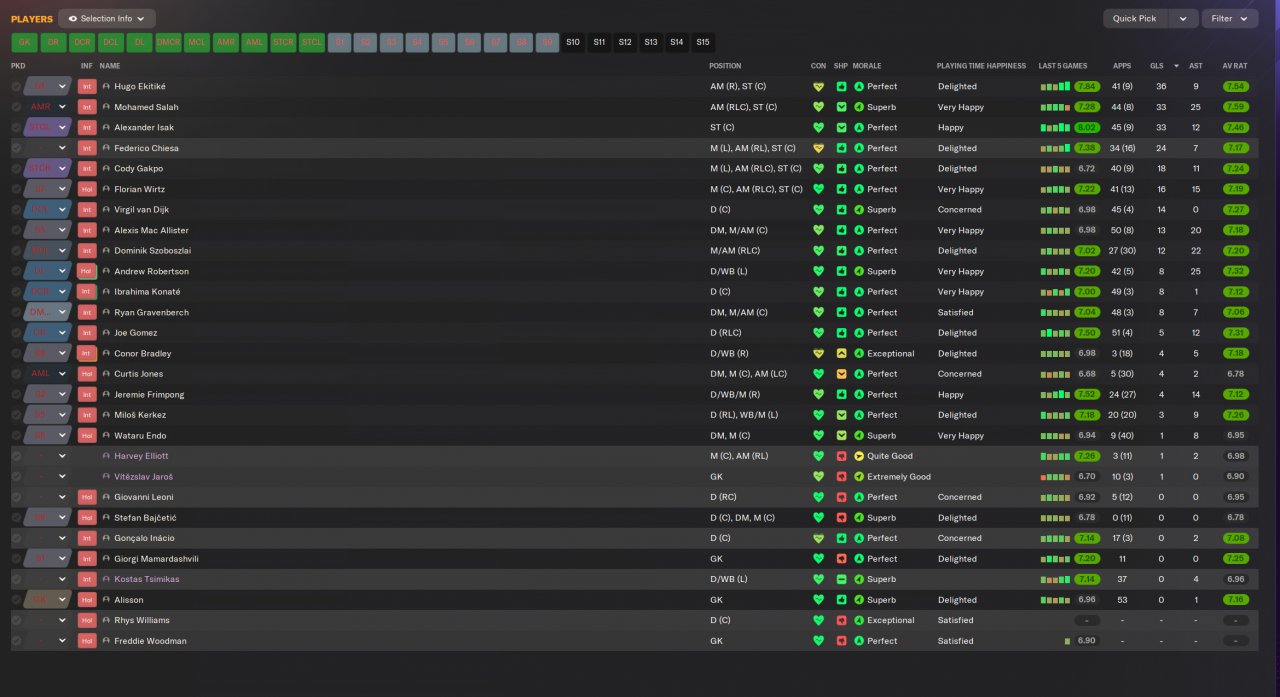Toggle the picked checkmark for Virgil van Dijk

[x=16, y=210]
